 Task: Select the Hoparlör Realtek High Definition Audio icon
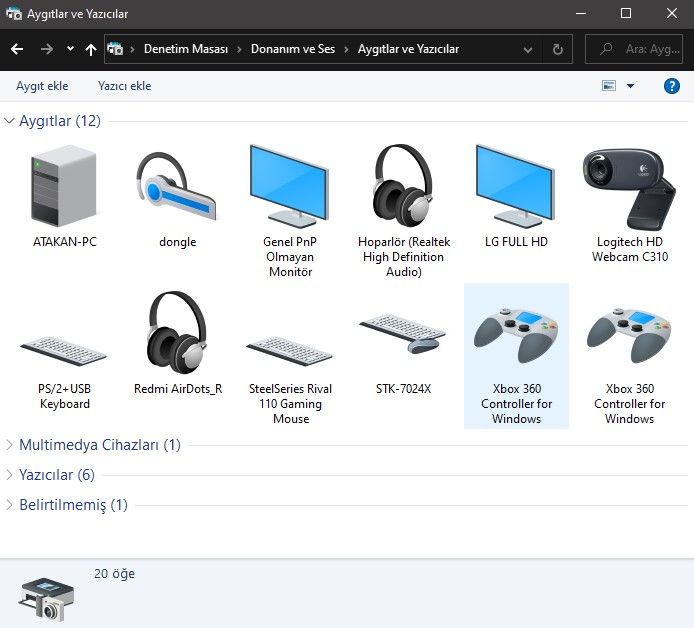coord(403,186)
